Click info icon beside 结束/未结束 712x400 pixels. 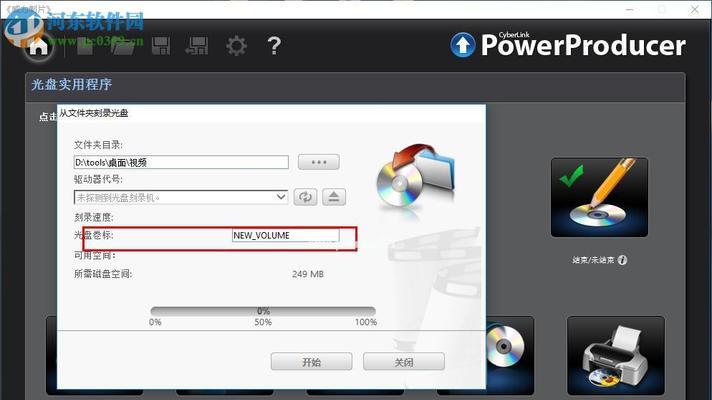click(x=623, y=260)
